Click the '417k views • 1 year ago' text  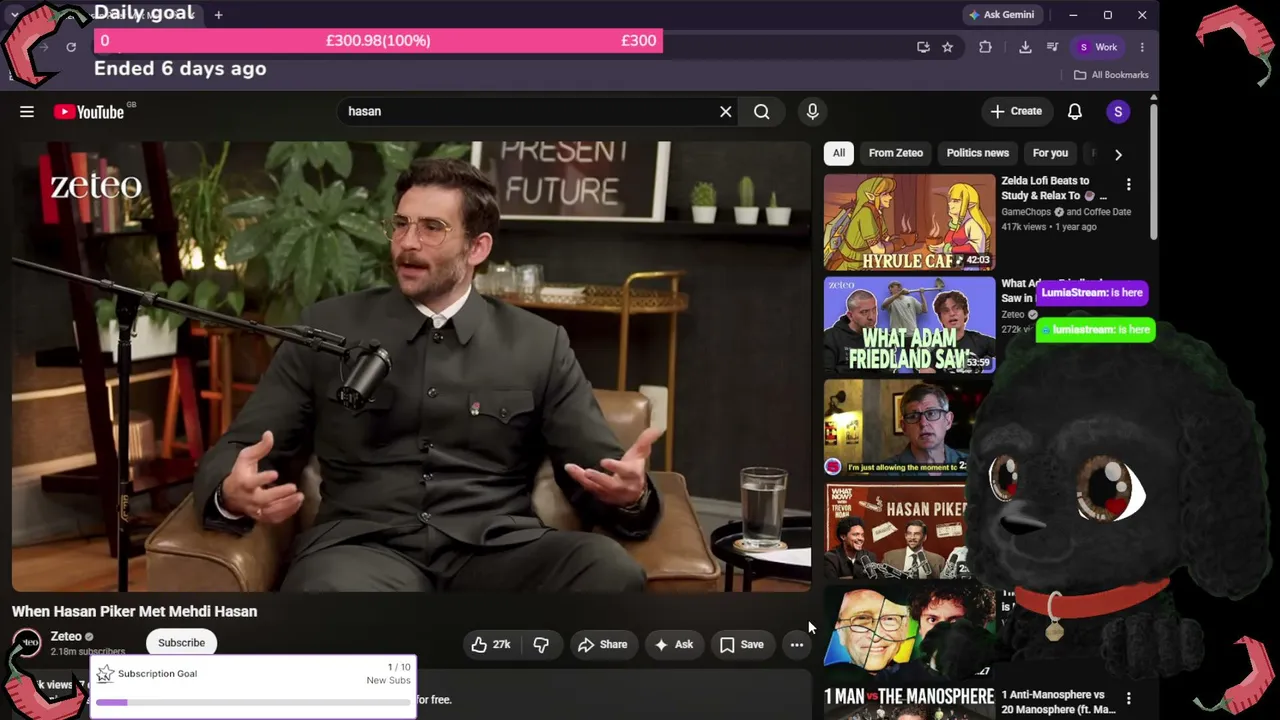coord(1049,227)
